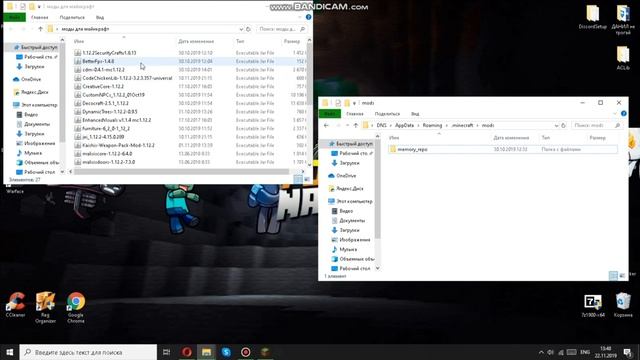640x360 pixels.
Task: Select Быстрый доступ in моды для майнкрафт sidebar
Action: tap(35, 47)
